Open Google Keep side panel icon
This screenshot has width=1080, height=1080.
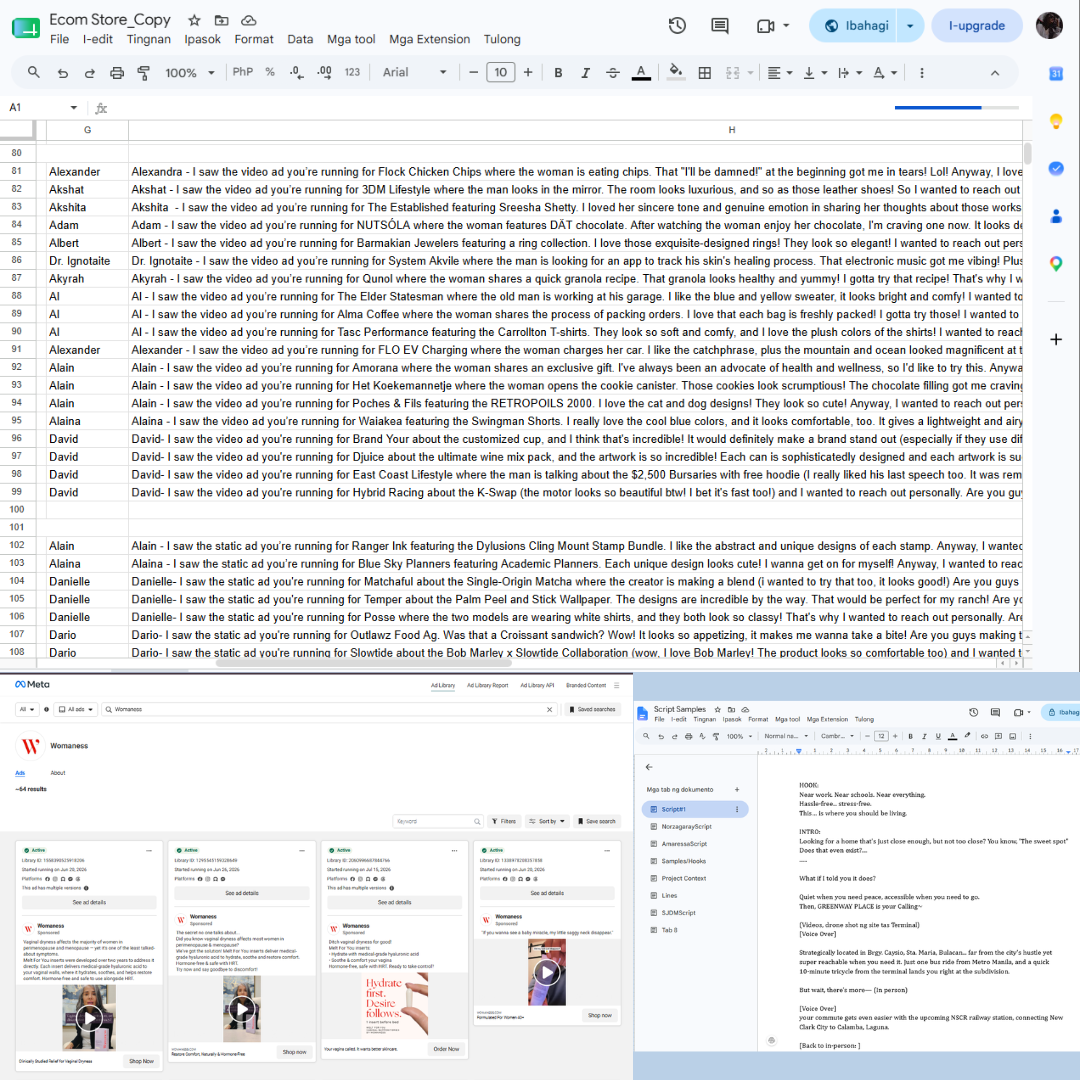[x=1055, y=122]
